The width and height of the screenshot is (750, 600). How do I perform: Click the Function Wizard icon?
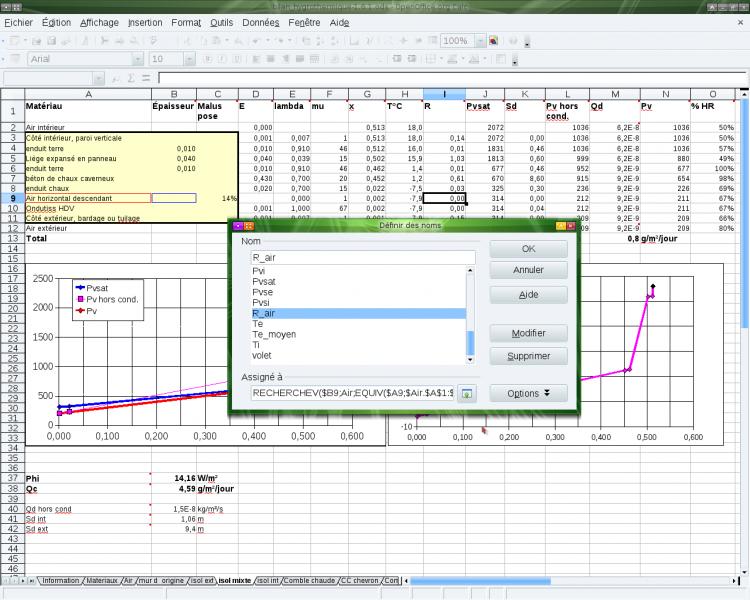point(115,78)
